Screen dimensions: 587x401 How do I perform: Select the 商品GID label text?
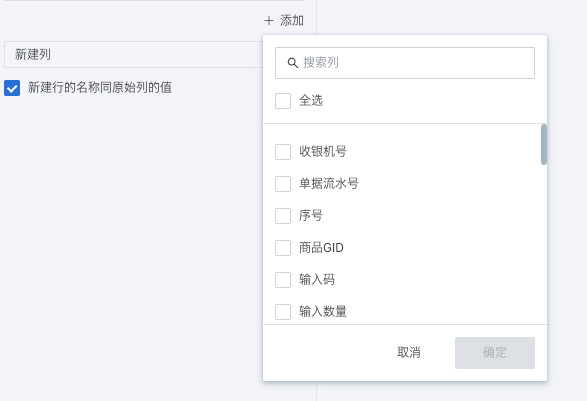click(x=321, y=248)
